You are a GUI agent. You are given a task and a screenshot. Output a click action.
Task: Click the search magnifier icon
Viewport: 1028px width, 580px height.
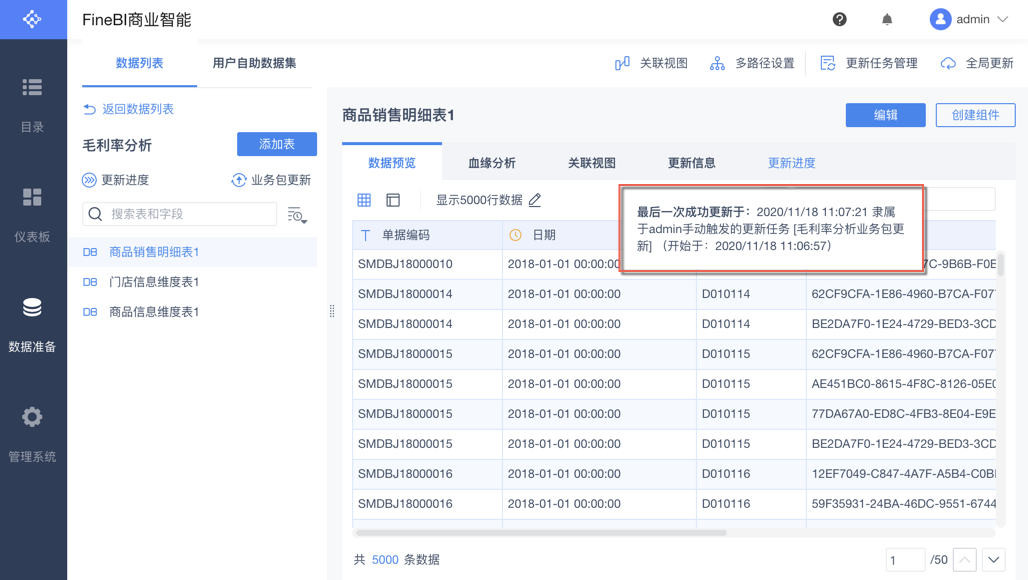pyautogui.click(x=95, y=214)
